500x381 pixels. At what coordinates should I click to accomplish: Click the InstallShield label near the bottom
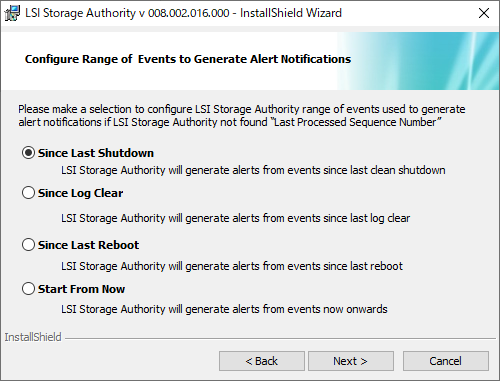33,337
